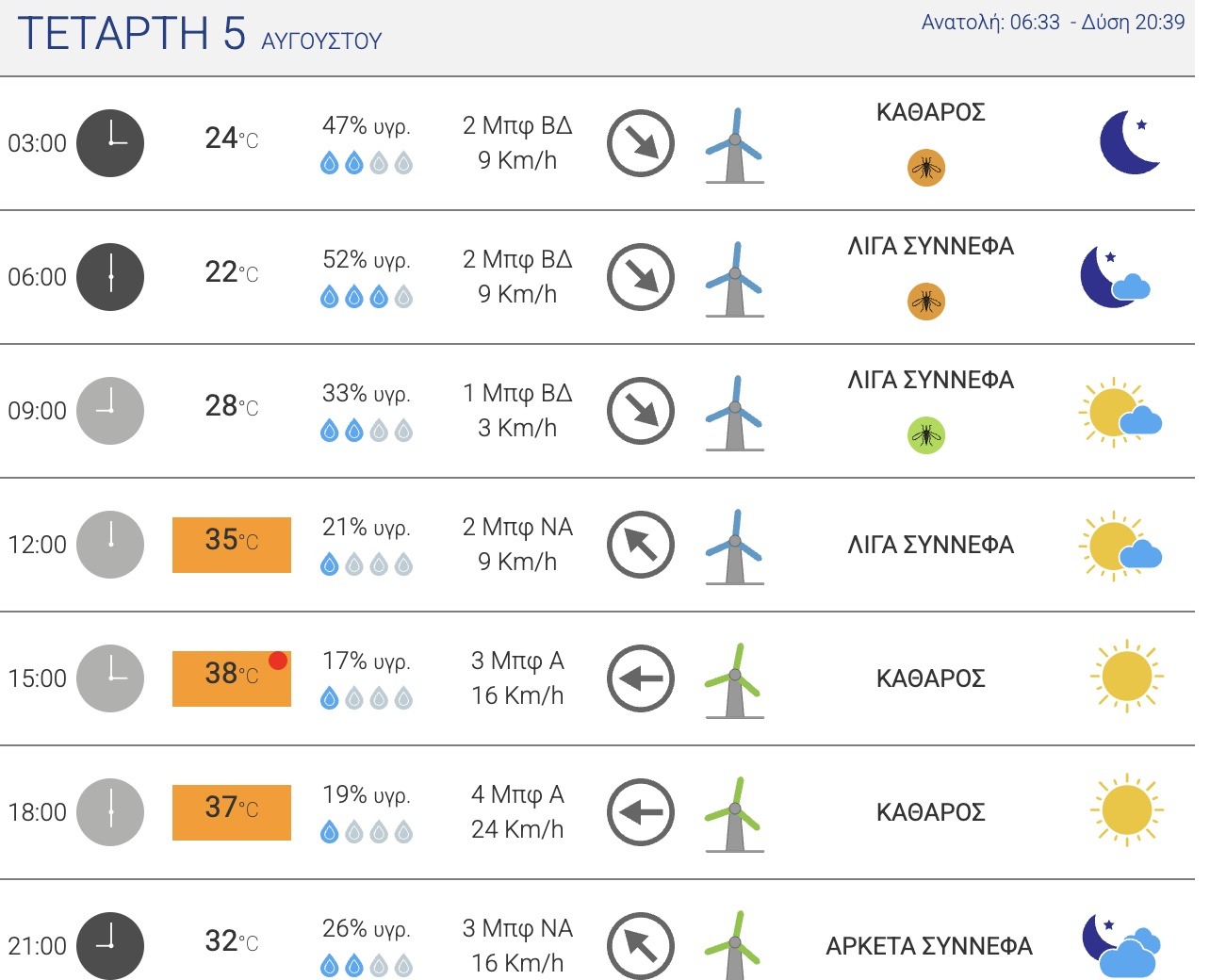
Task: Click the clear night moon icon at 03:00
Action: tap(1130, 142)
